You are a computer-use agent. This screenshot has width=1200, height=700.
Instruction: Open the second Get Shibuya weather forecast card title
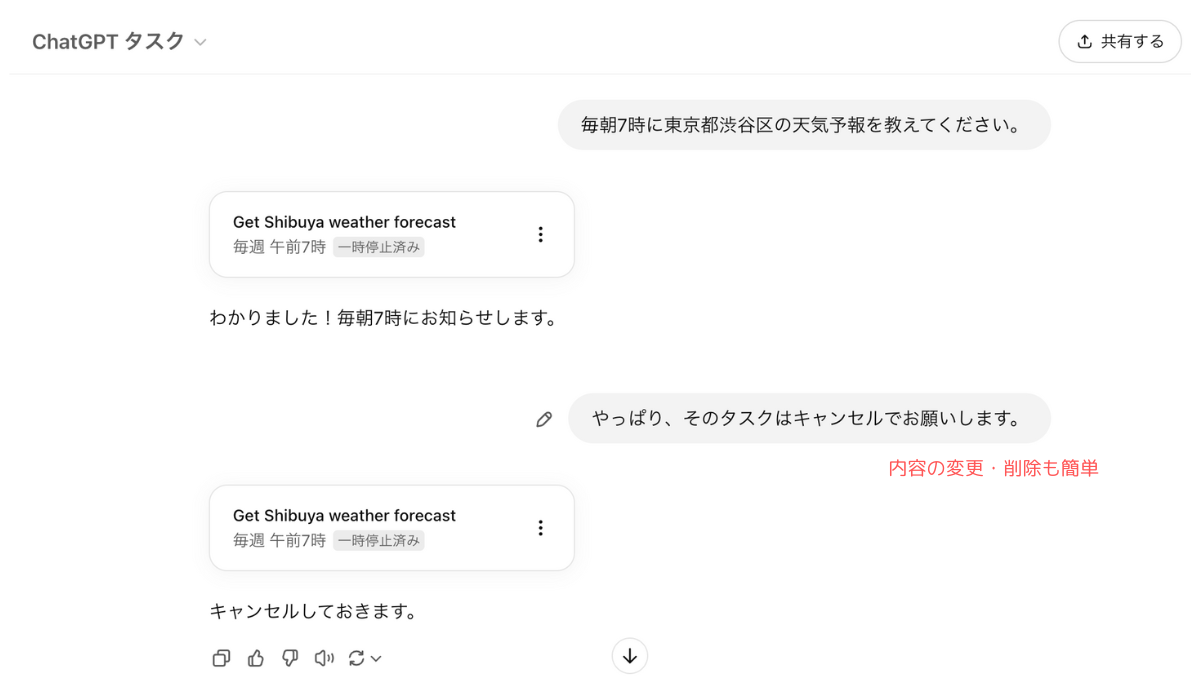coord(344,516)
